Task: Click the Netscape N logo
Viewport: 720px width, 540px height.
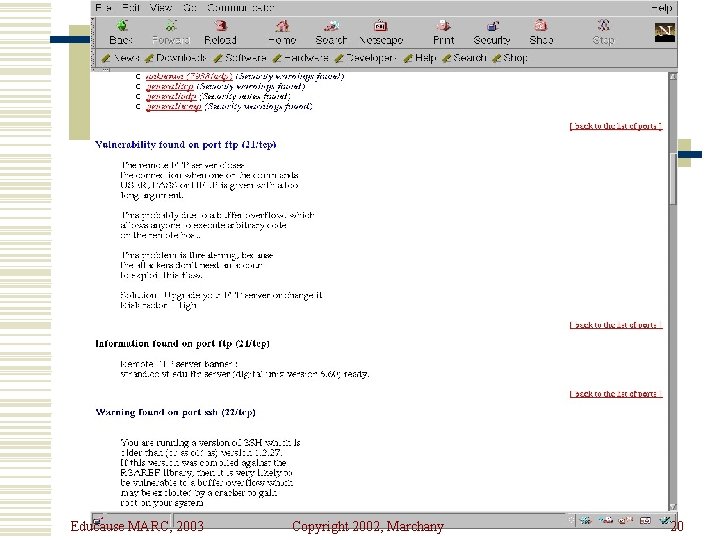Action: [x=664, y=33]
